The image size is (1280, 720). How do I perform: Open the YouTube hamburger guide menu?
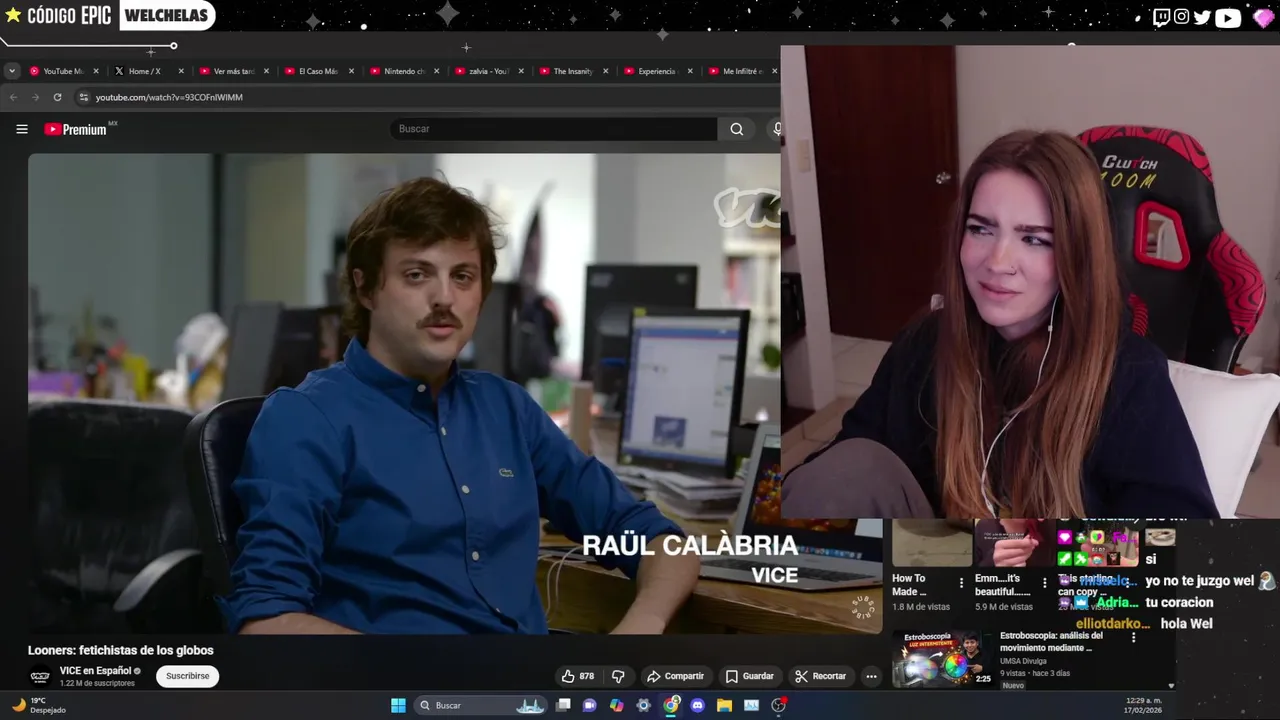pos(22,129)
